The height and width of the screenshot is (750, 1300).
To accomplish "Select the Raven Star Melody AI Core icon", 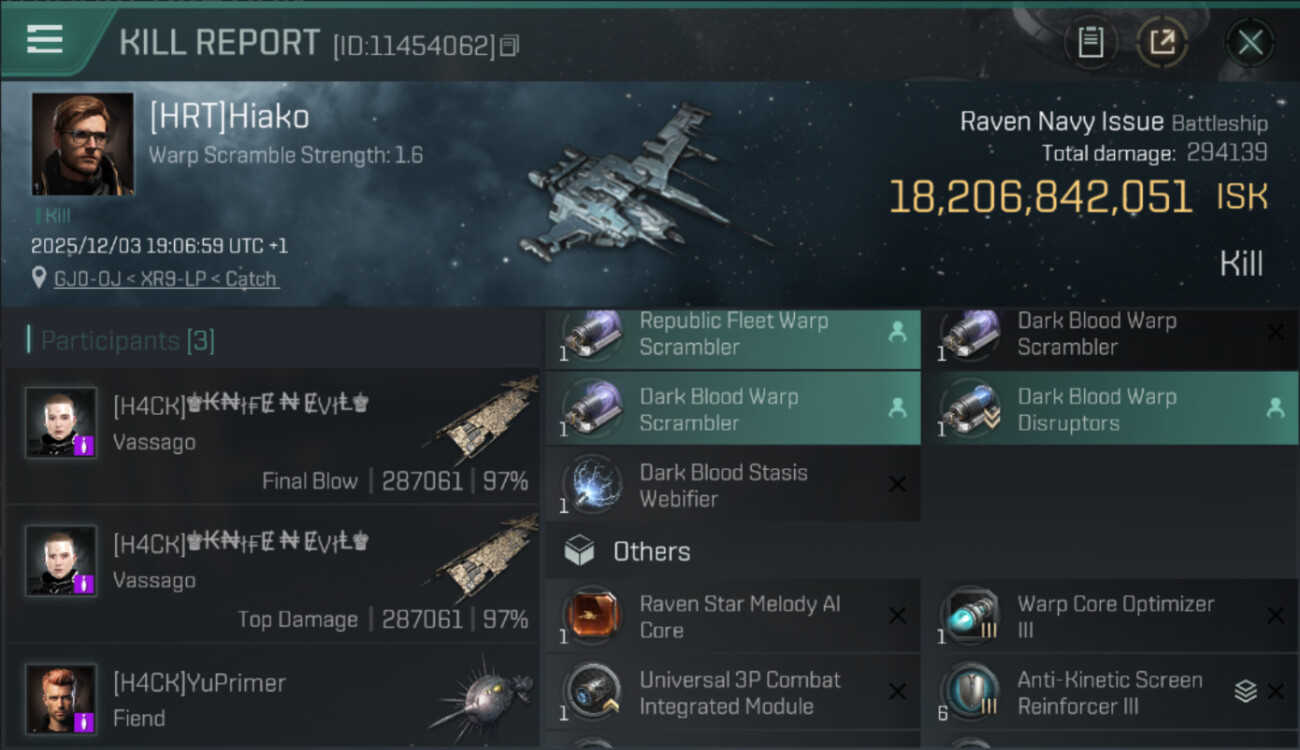I will (x=592, y=617).
